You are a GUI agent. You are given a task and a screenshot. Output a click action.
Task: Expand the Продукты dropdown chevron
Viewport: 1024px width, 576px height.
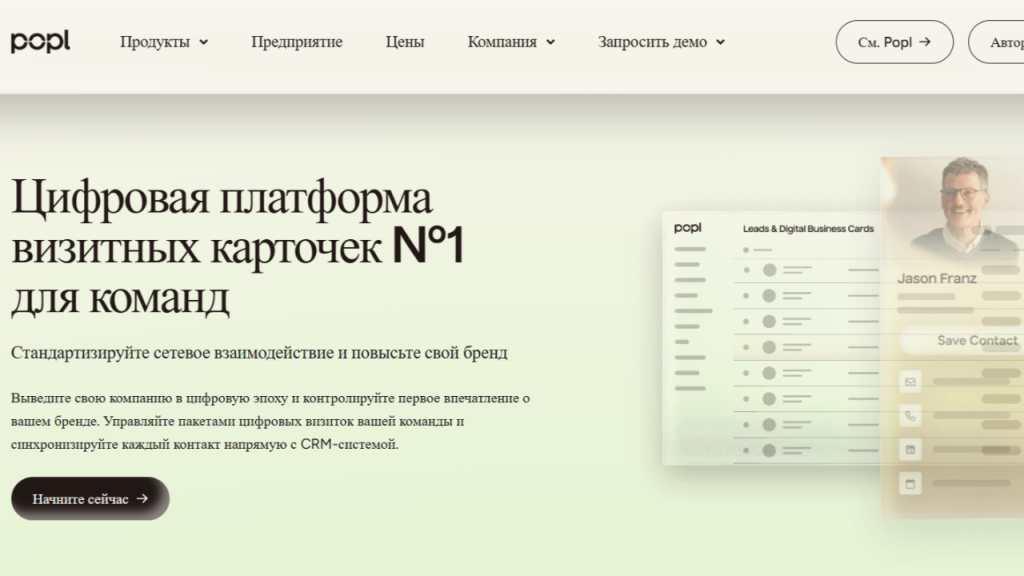point(204,42)
